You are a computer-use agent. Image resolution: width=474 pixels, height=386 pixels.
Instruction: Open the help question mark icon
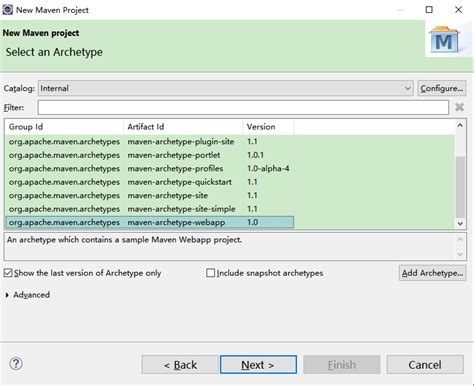(x=16, y=363)
